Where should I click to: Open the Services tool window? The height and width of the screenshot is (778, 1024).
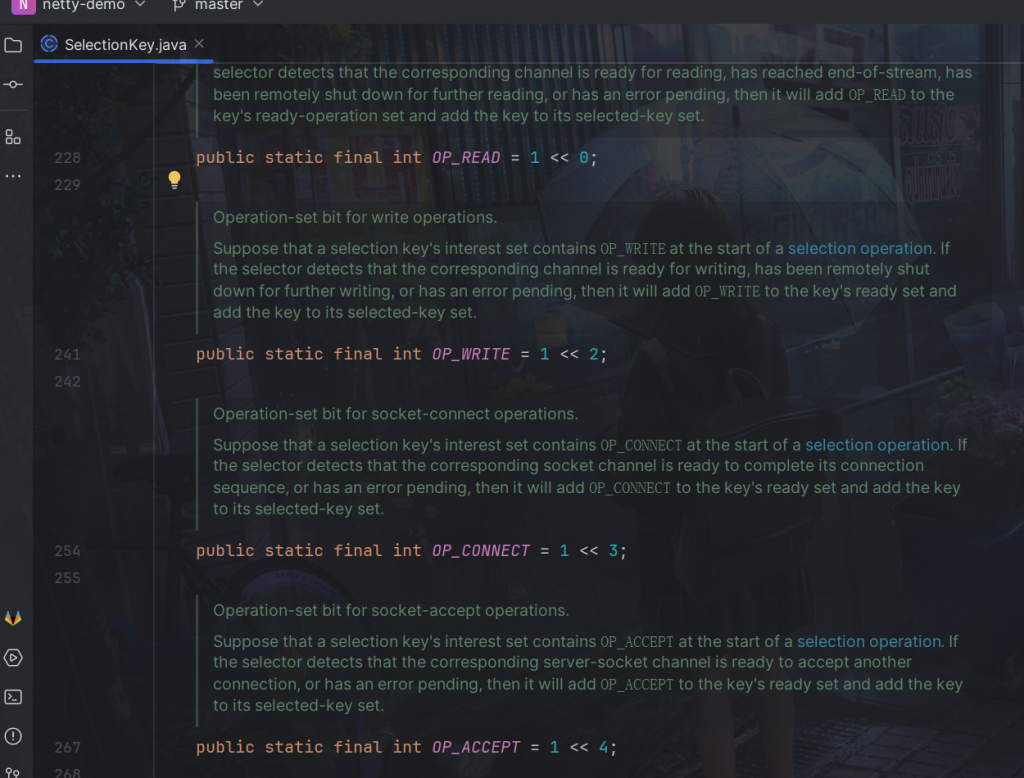click(x=13, y=658)
